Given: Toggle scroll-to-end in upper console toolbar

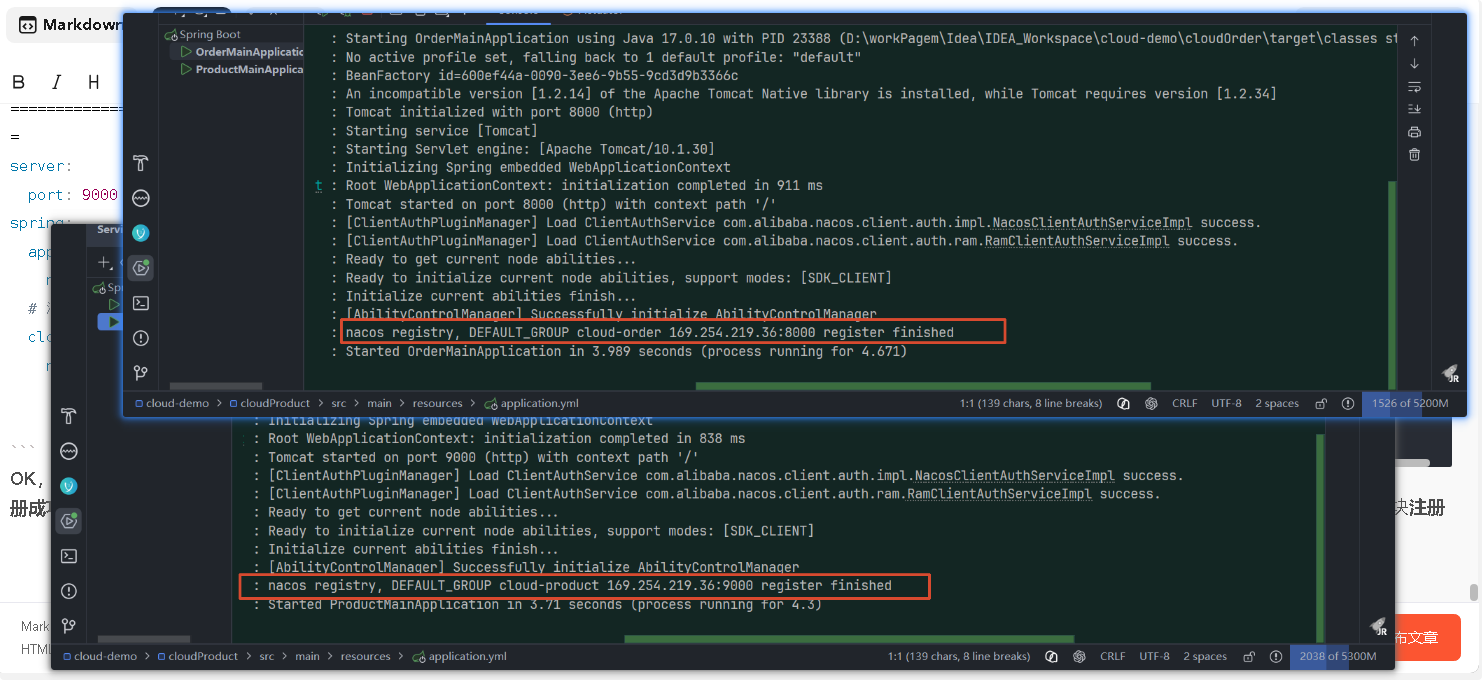Looking at the screenshot, I should click(x=1414, y=109).
